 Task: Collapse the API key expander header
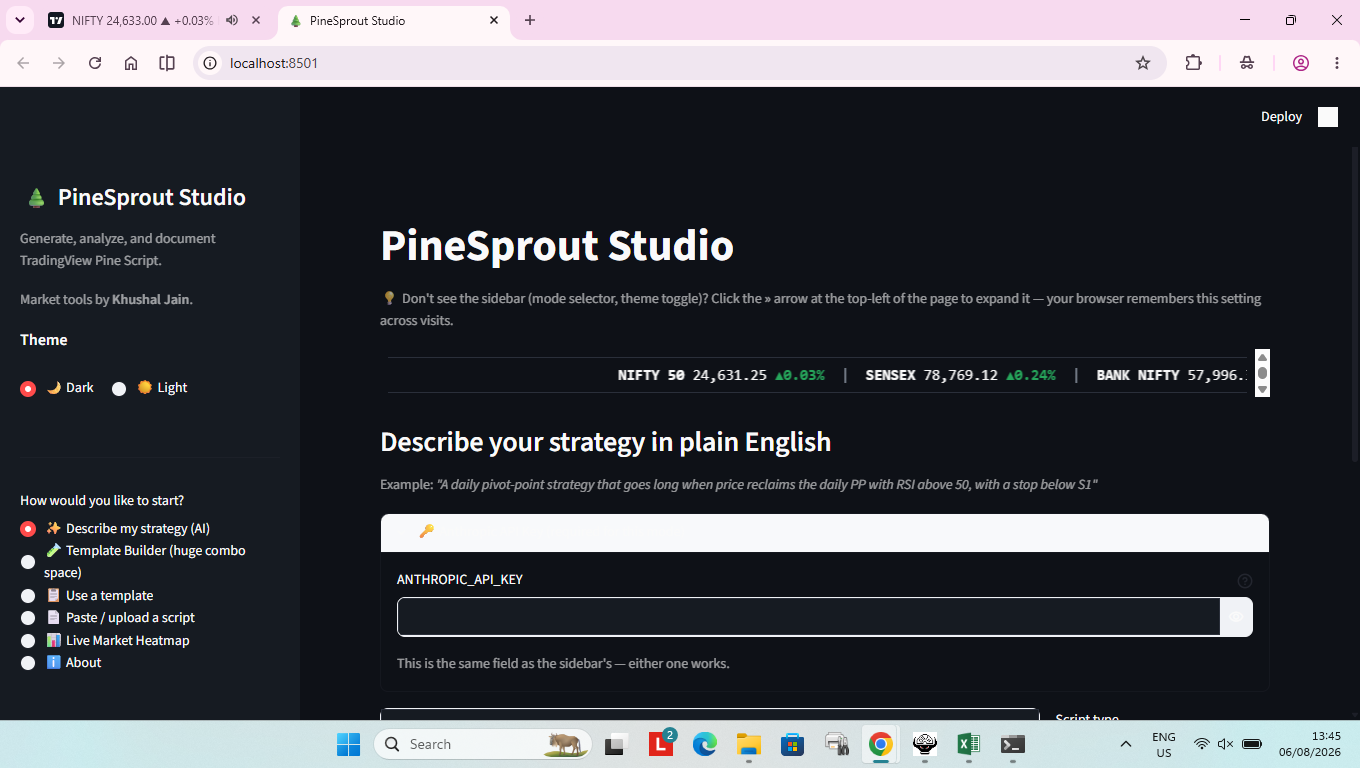[x=825, y=532]
